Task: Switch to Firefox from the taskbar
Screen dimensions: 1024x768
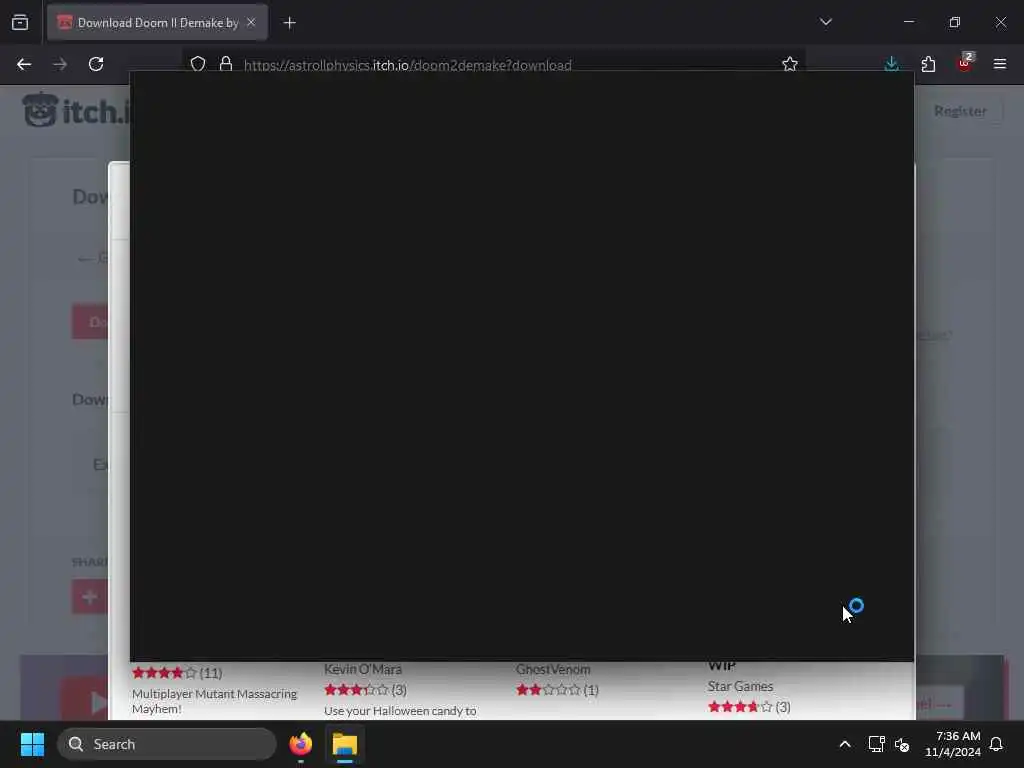Action: 300,744
